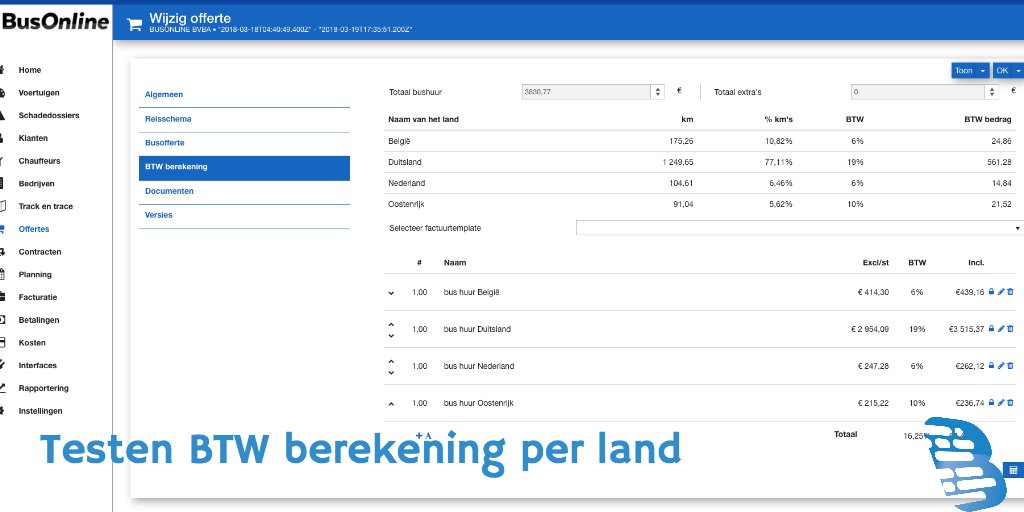Click the 77,11% km's percentage cell
The image size is (1024, 512).
778,162
